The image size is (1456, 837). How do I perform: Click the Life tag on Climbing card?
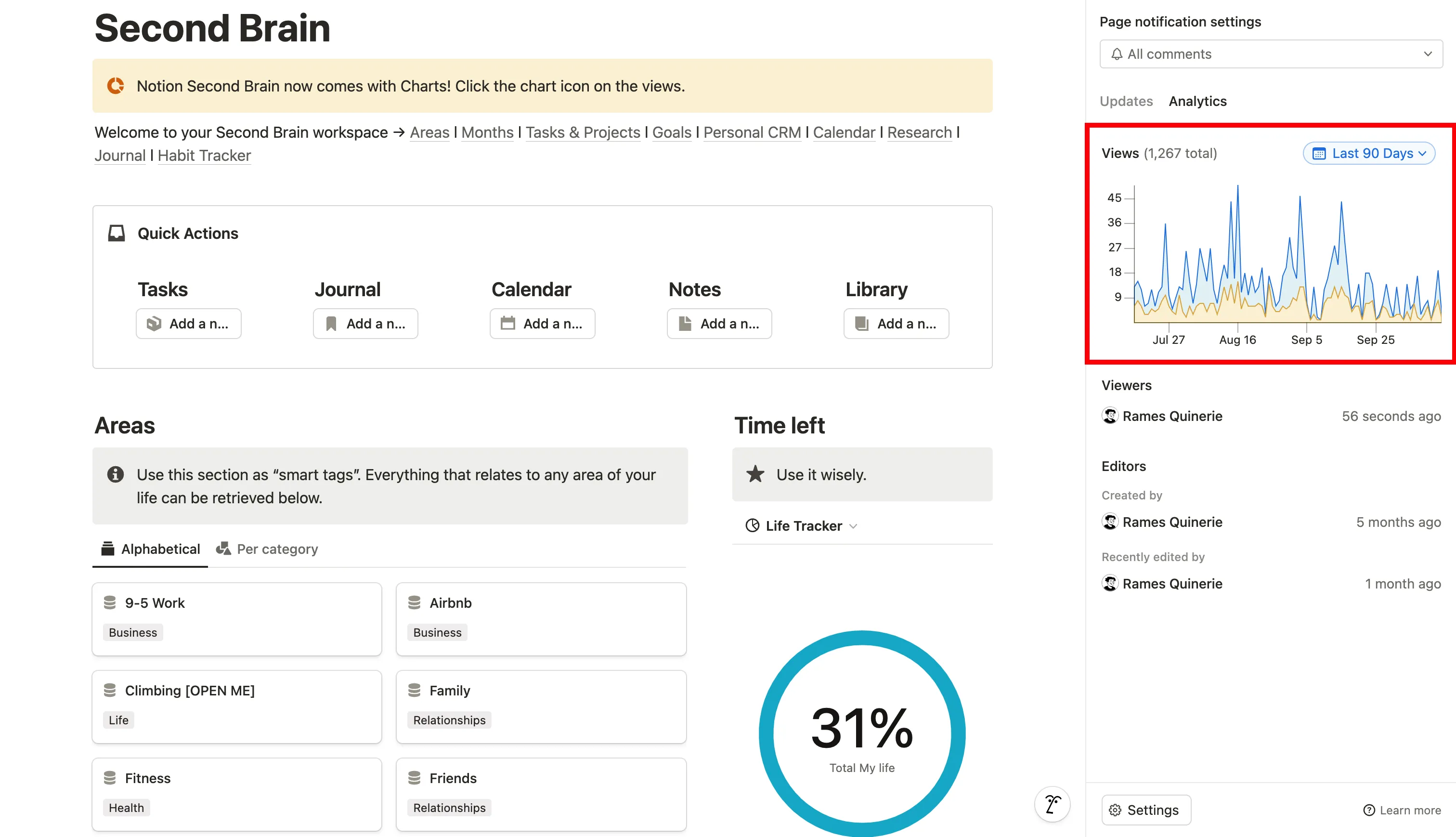[x=118, y=719]
